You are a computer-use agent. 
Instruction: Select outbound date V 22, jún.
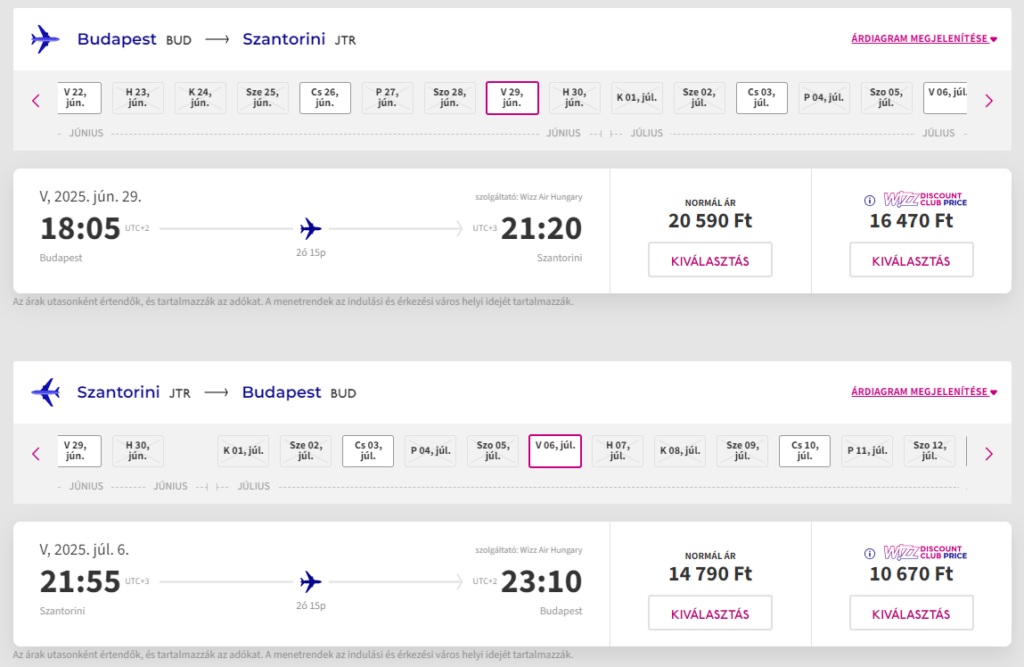click(x=78, y=98)
